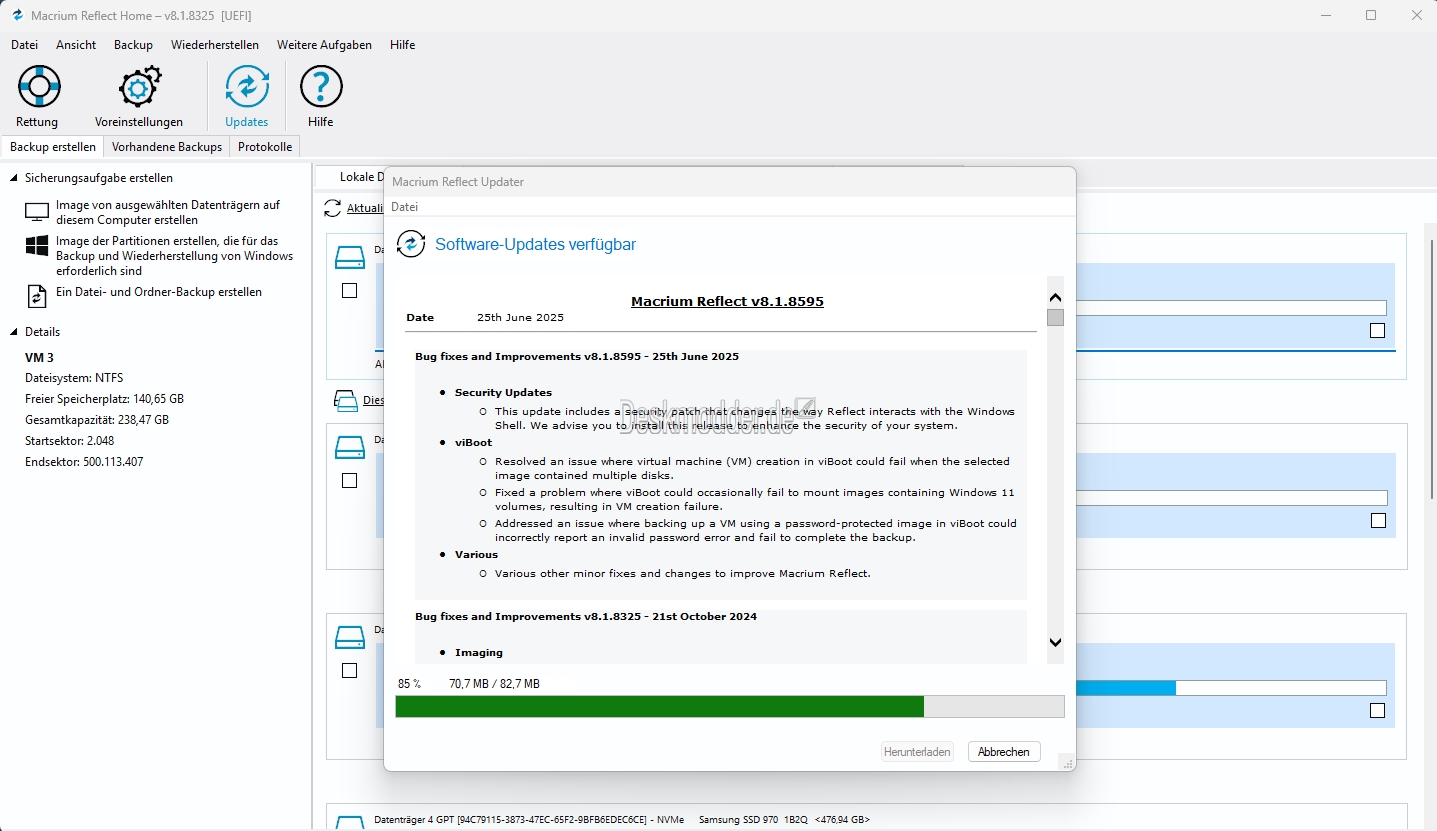This screenshot has height=831, width=1437.
Task: Click the release notes scroll-down arrow
Action: click(1055, 642)
